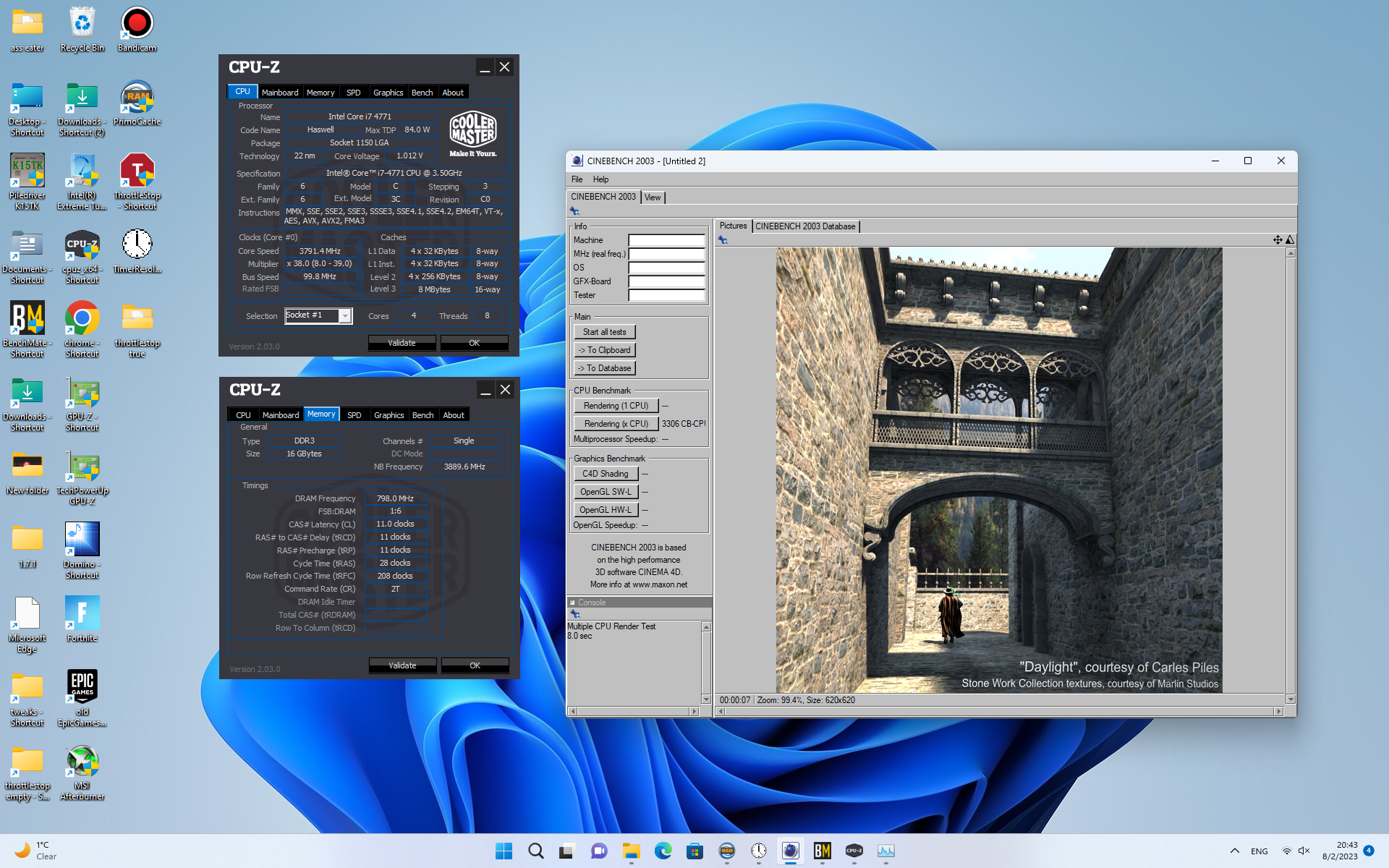Open cpuz_x64 shortcut on desktop
This screenshot has width=1389, height=868.
[x=82, y=256]
